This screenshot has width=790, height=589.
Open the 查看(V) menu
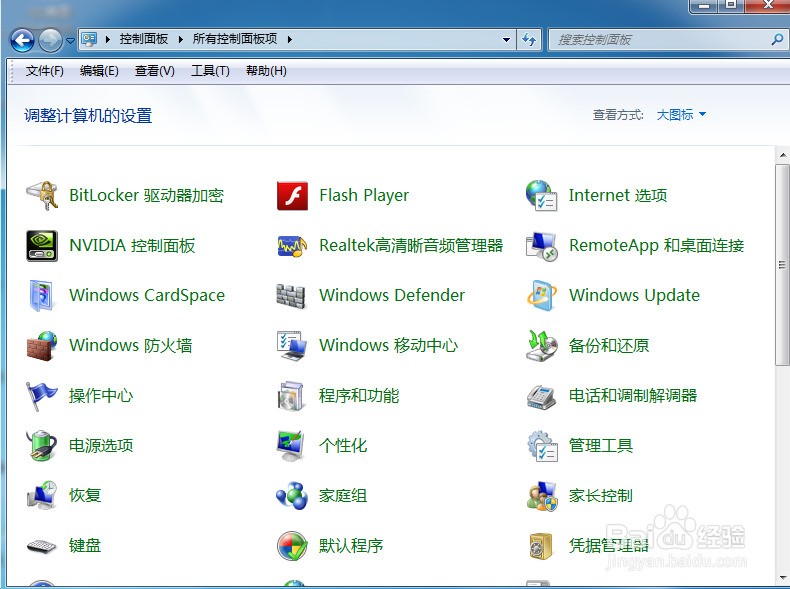(x=155, y=71)
